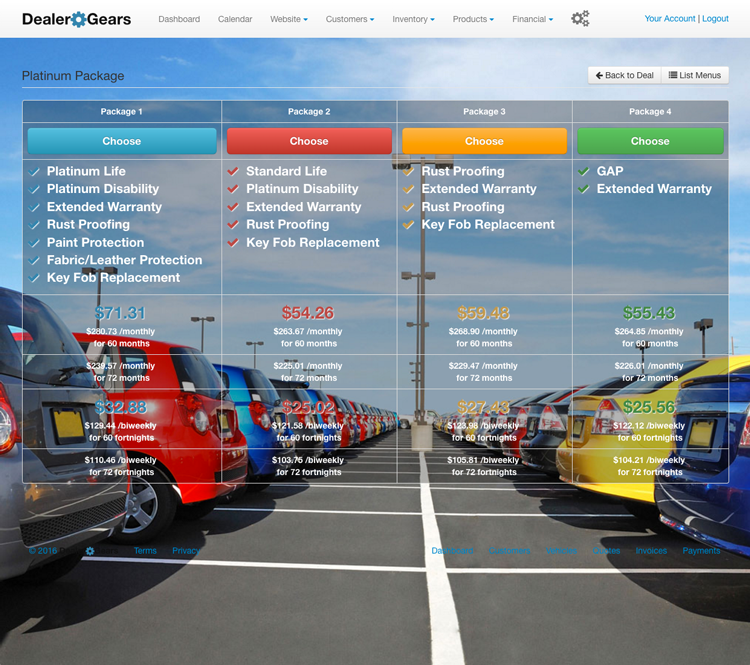Click the $32.88 biweekly price

point(121,407)
